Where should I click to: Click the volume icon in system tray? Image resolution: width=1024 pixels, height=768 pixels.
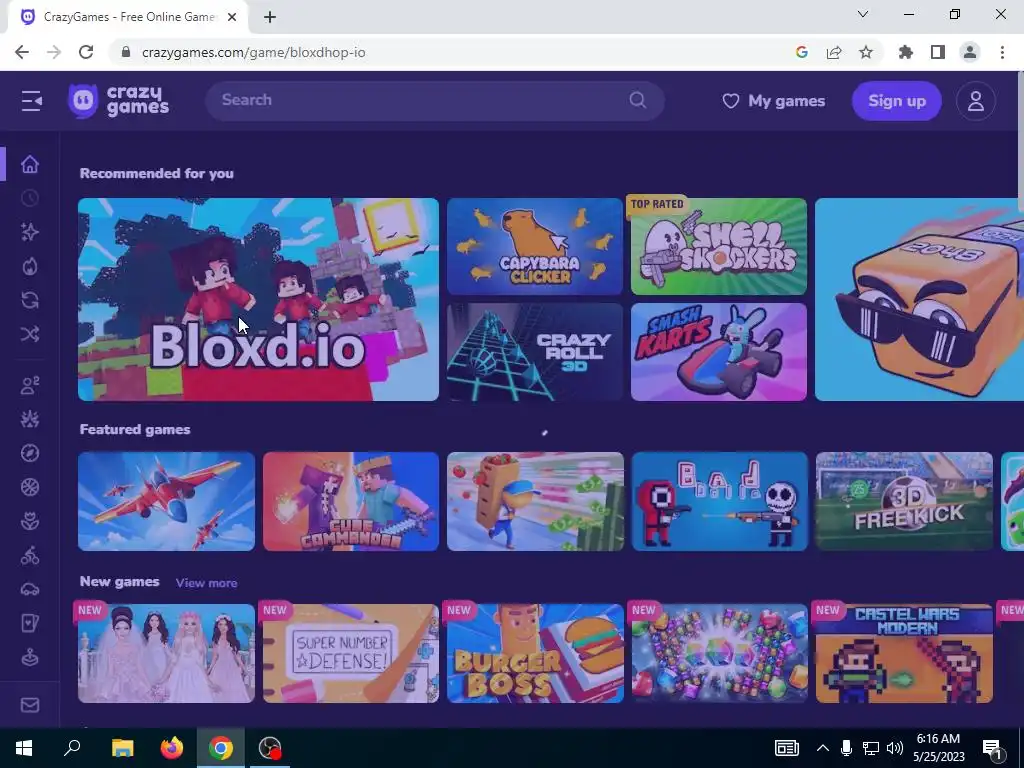[x=895, y=748]
